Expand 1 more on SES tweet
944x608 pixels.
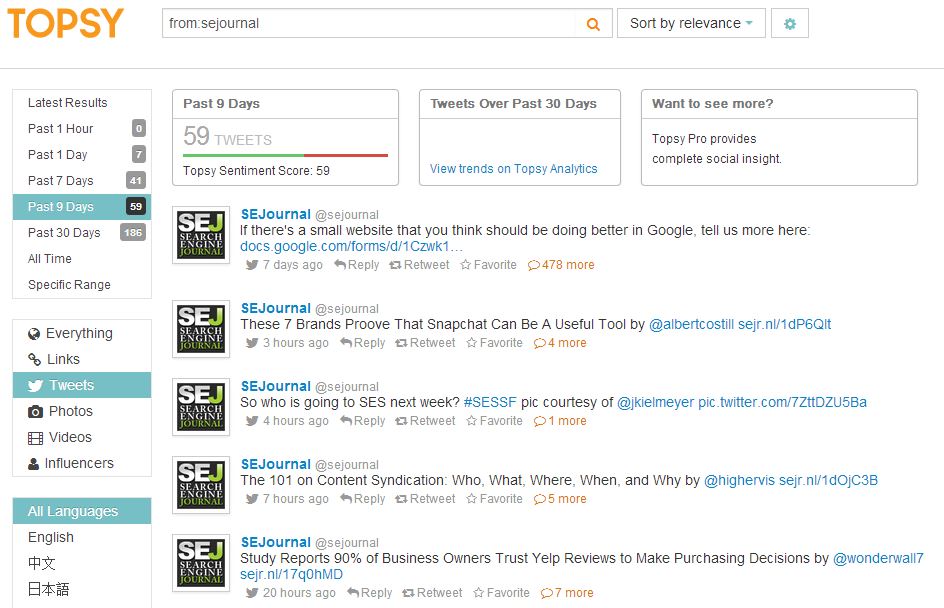coord(560,421)
